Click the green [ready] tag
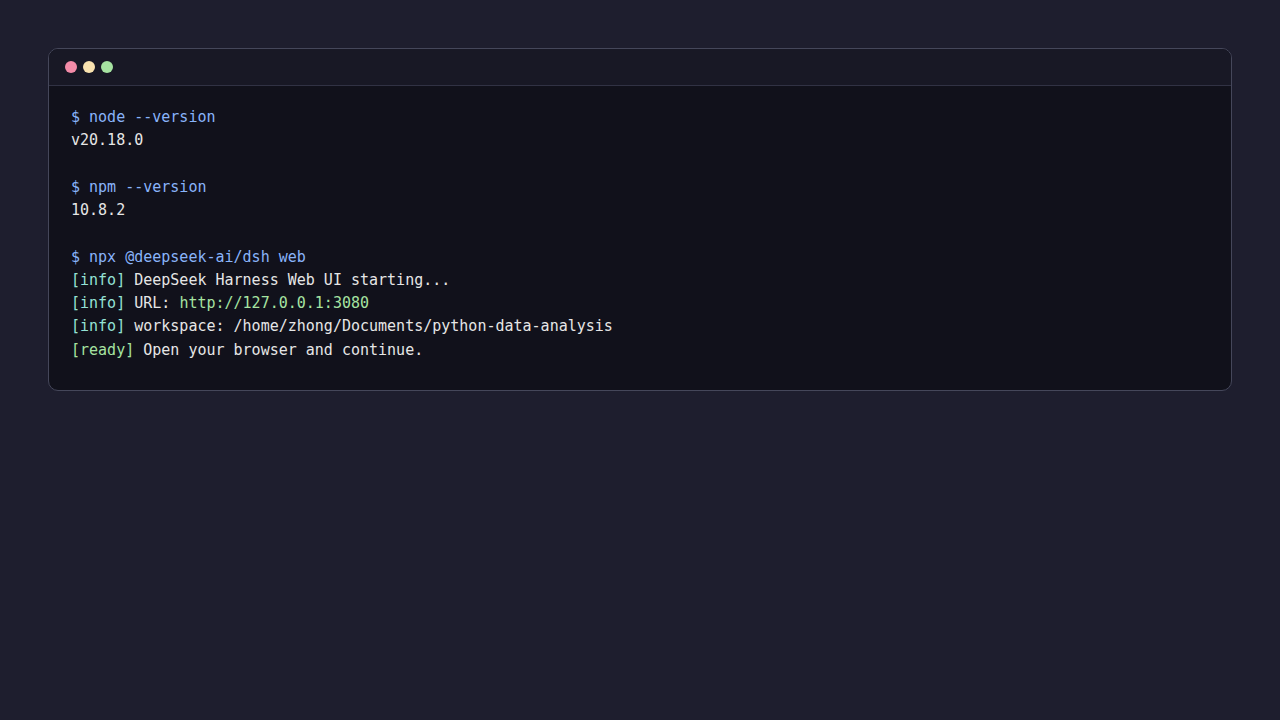The height and width of the screenshot is (720, 1280). (x=102, y=350)
